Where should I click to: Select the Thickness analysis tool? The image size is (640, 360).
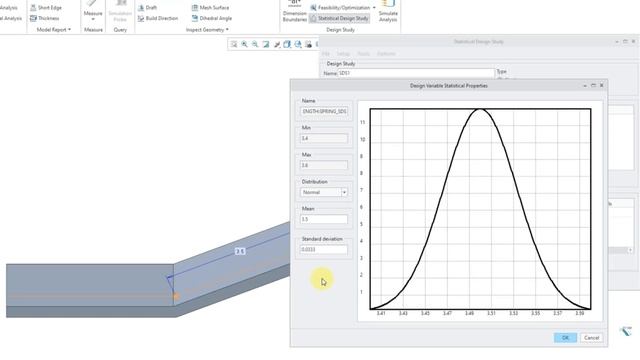coord(44,18)
